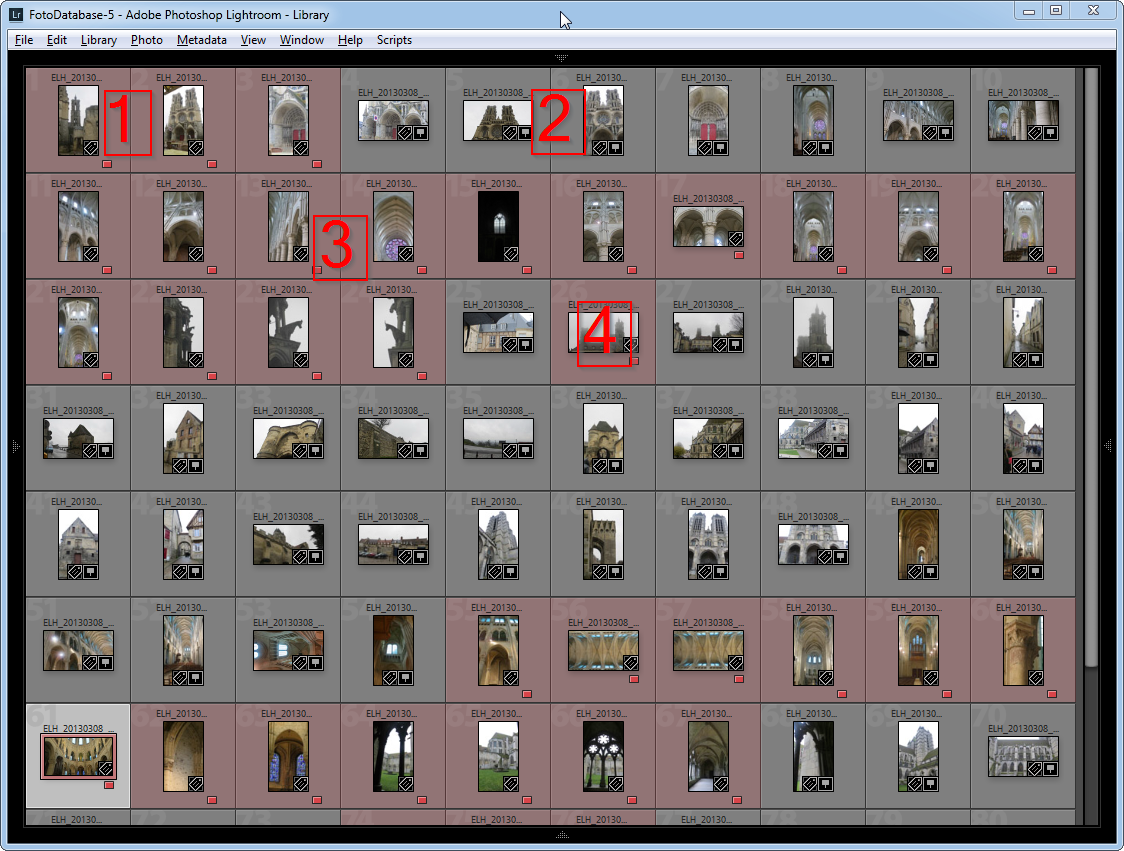Click the map location badge on photo 6
The image size is (1124, 851).
[616, 148]
